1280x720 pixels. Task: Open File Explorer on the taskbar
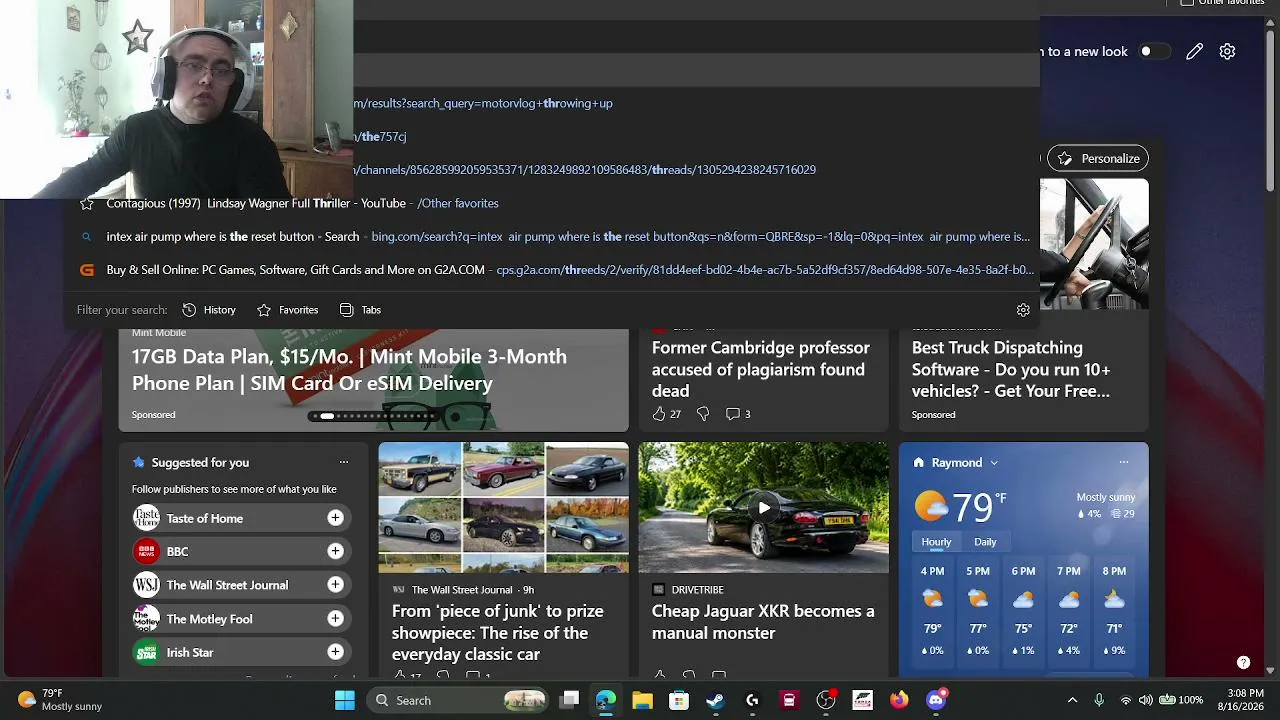pos(642,700)
